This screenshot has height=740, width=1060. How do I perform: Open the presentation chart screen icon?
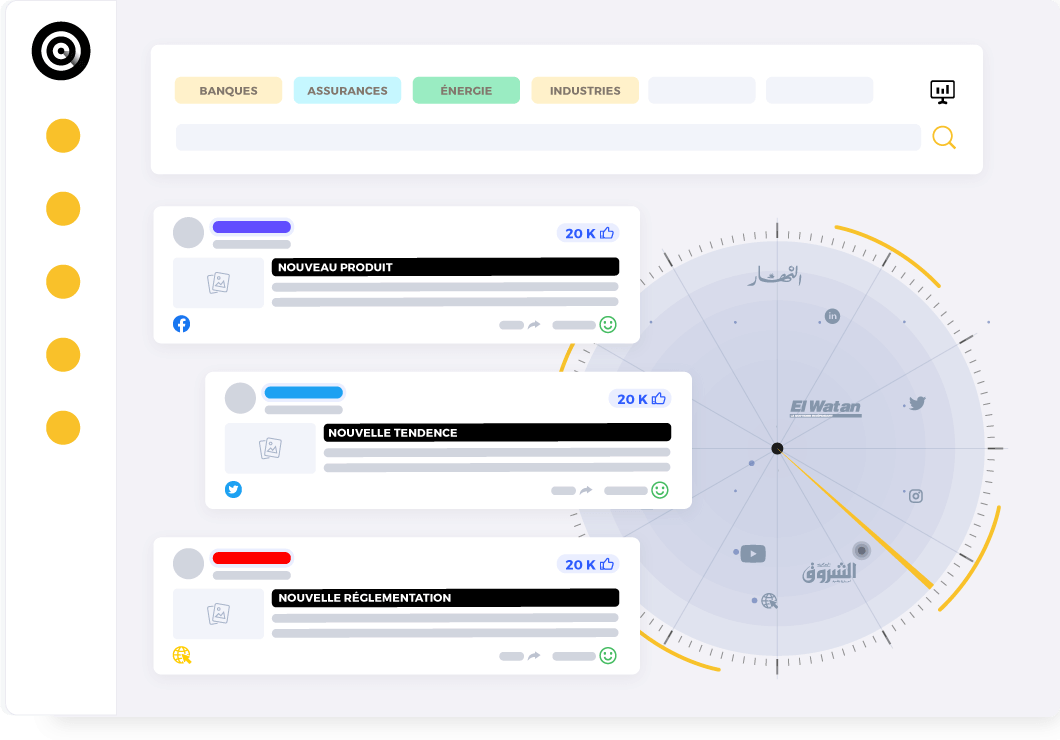click(942, 92)
